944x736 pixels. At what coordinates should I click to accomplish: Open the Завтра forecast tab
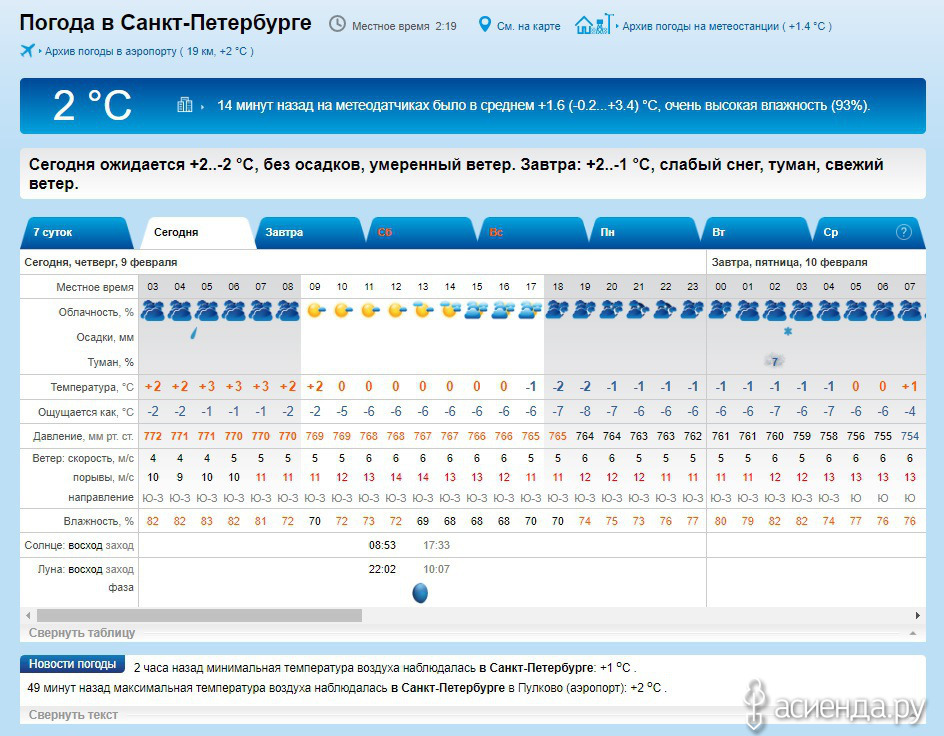[309, 233]
